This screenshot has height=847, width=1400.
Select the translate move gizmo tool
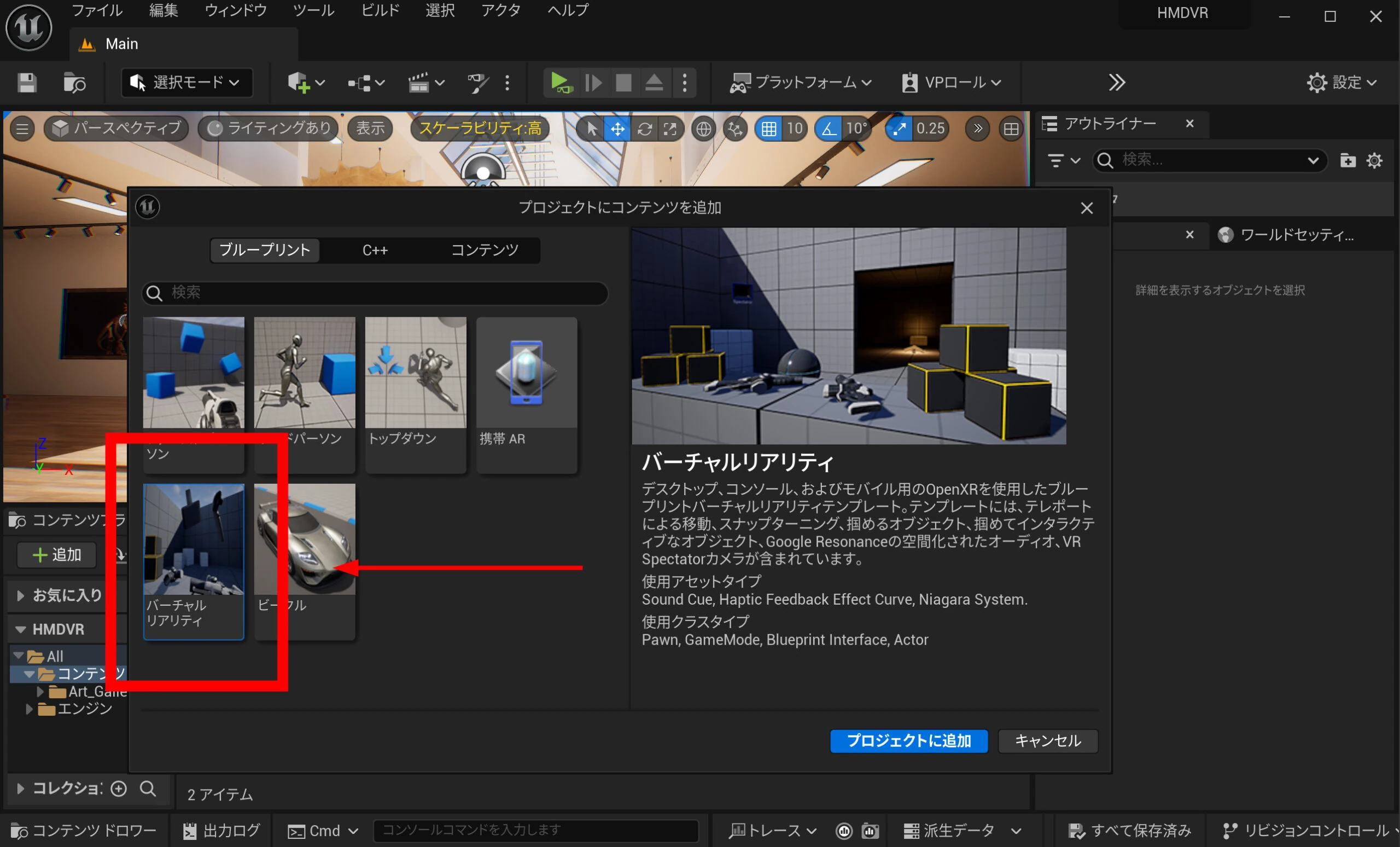tap(617, 129)
